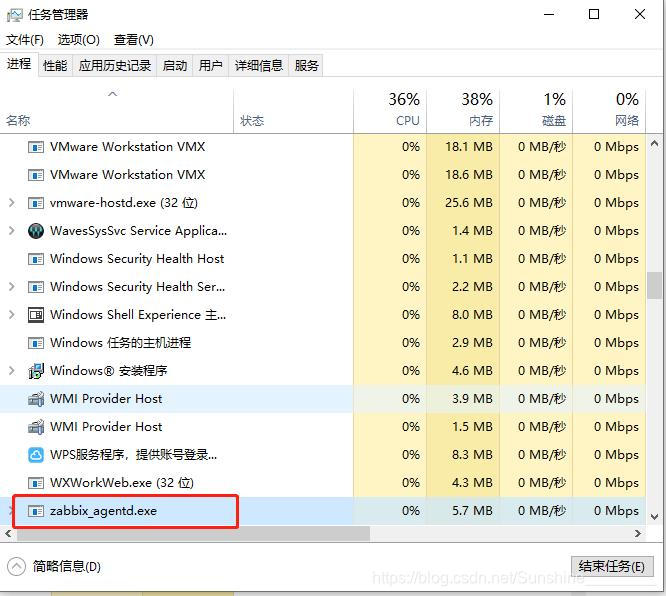Click the first VMware Workstation VMX process icon
666x596 pixels.
pyautogui.click(x=36, y=147)
